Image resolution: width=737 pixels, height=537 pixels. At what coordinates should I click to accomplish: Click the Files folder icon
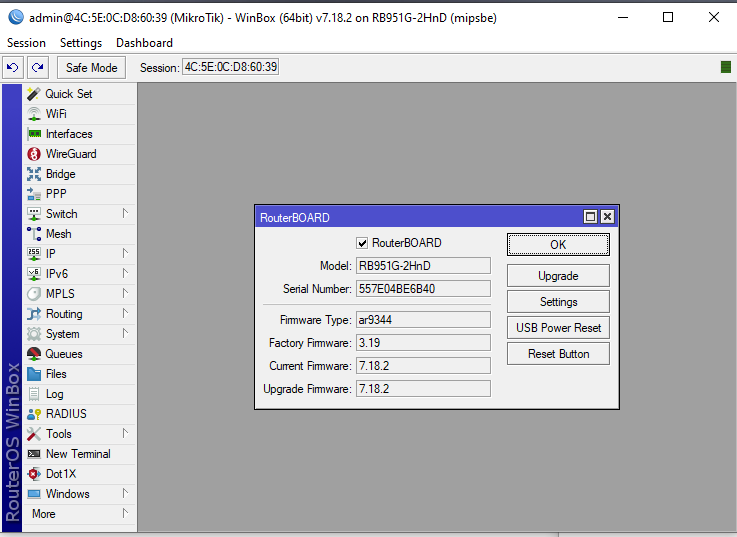[x=34, y=374]
